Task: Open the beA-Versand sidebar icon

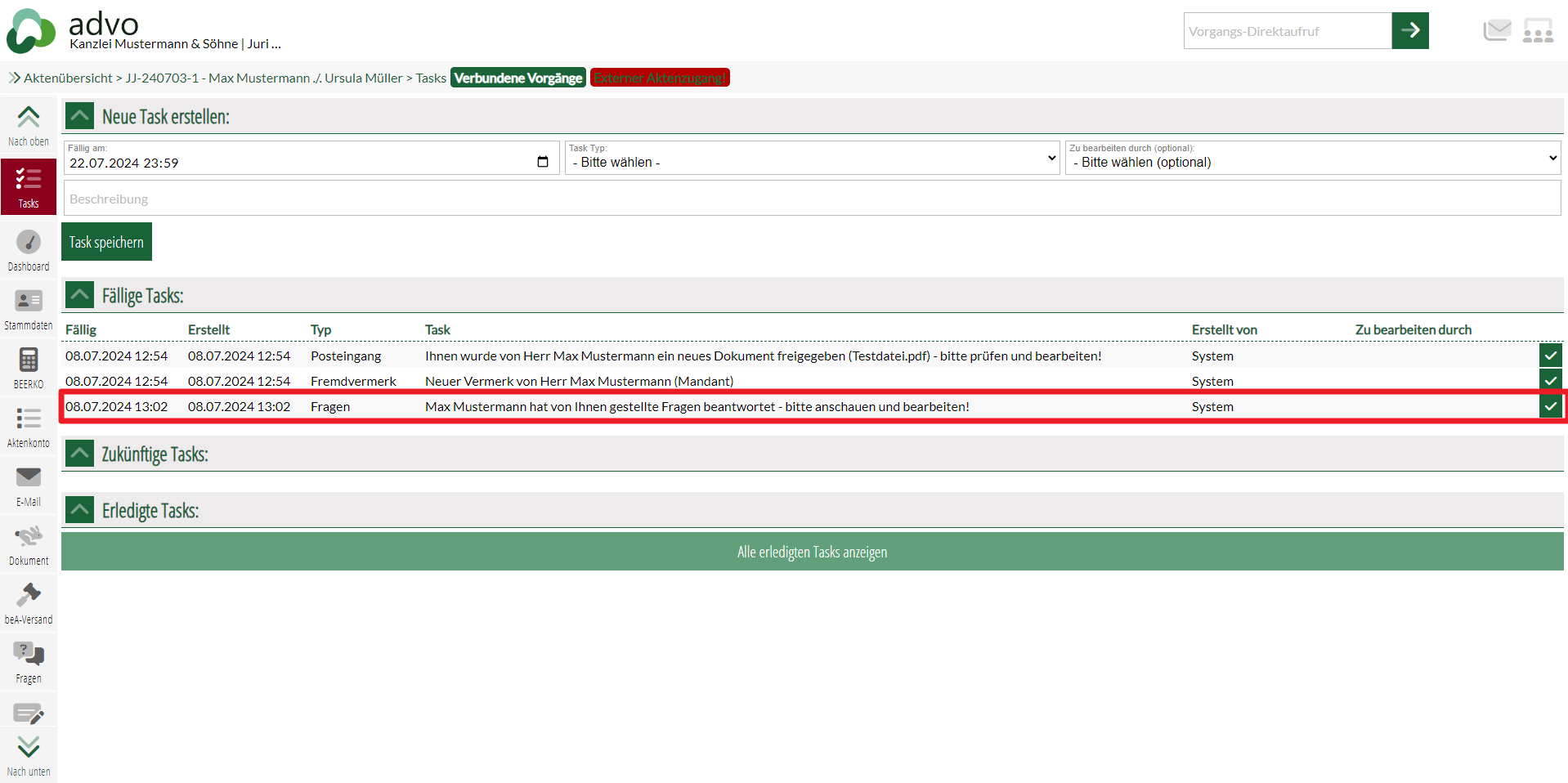Action: [x=29, y=602]
